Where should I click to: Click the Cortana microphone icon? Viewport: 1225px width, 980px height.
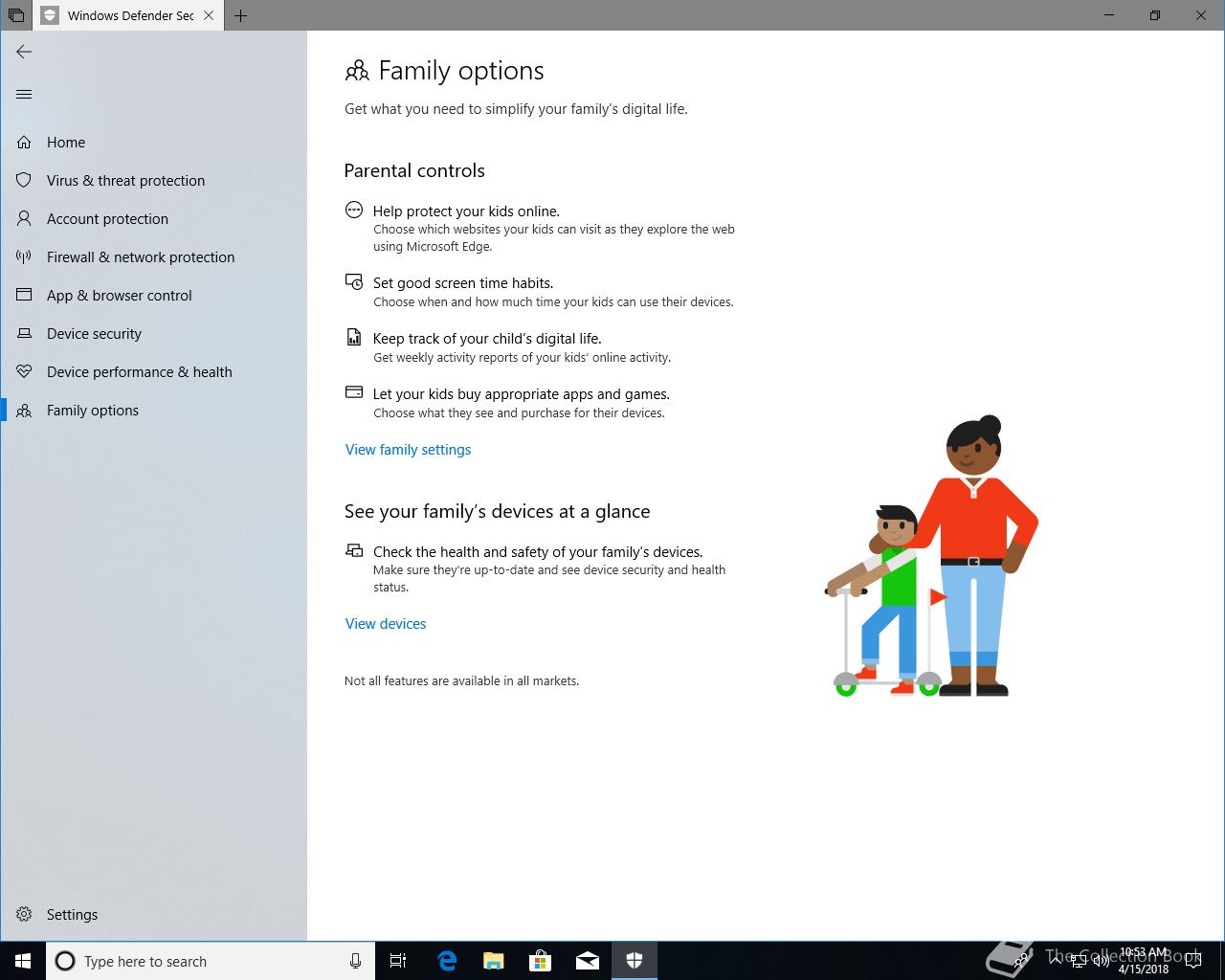pyautogui.click(x=355, y=961)
